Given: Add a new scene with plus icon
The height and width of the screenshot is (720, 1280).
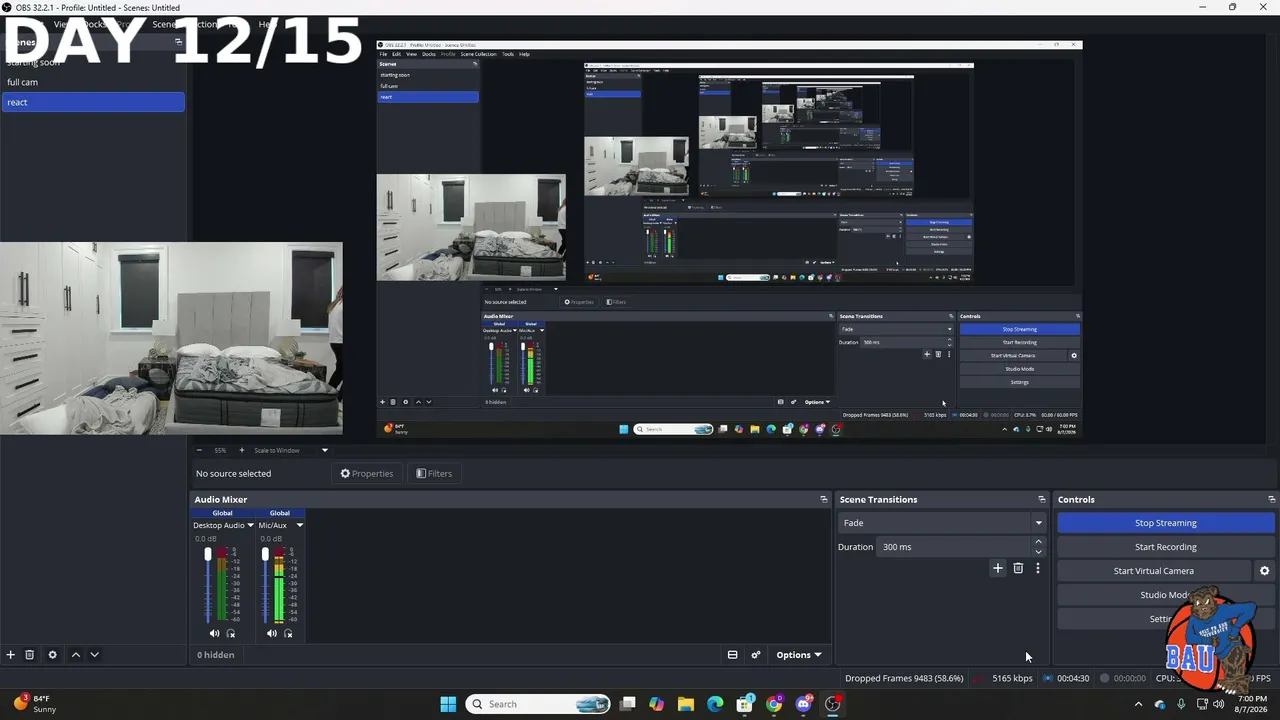Looking at the screenshot, I should tap(11, 655).
